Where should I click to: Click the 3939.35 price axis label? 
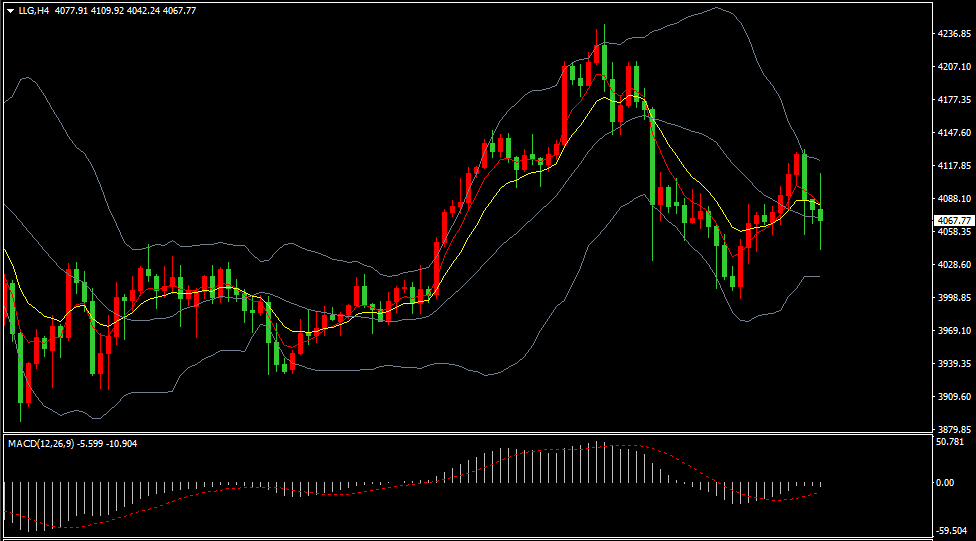(954, 364)
